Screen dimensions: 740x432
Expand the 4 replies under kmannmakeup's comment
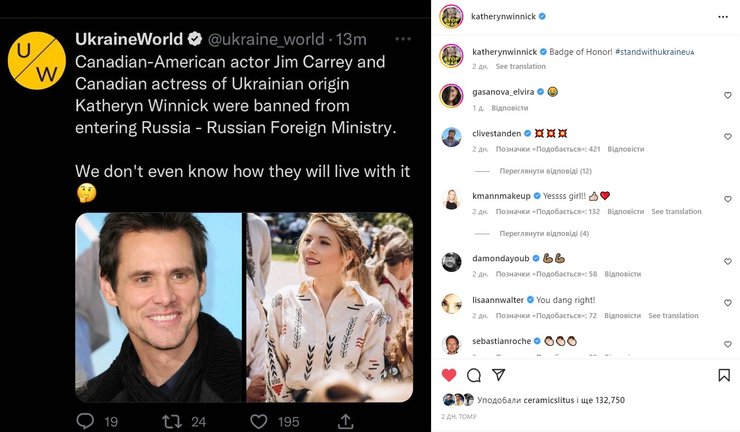(543, 233)
